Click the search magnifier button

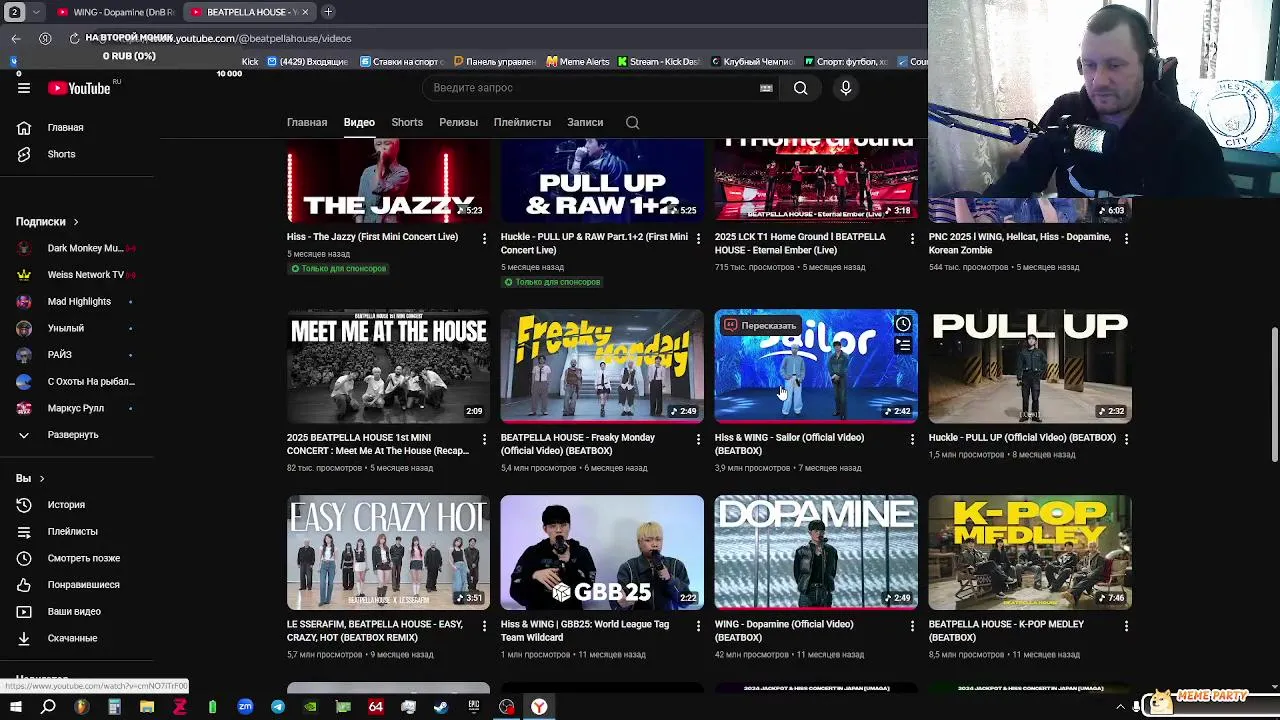(x=801, y=88)
